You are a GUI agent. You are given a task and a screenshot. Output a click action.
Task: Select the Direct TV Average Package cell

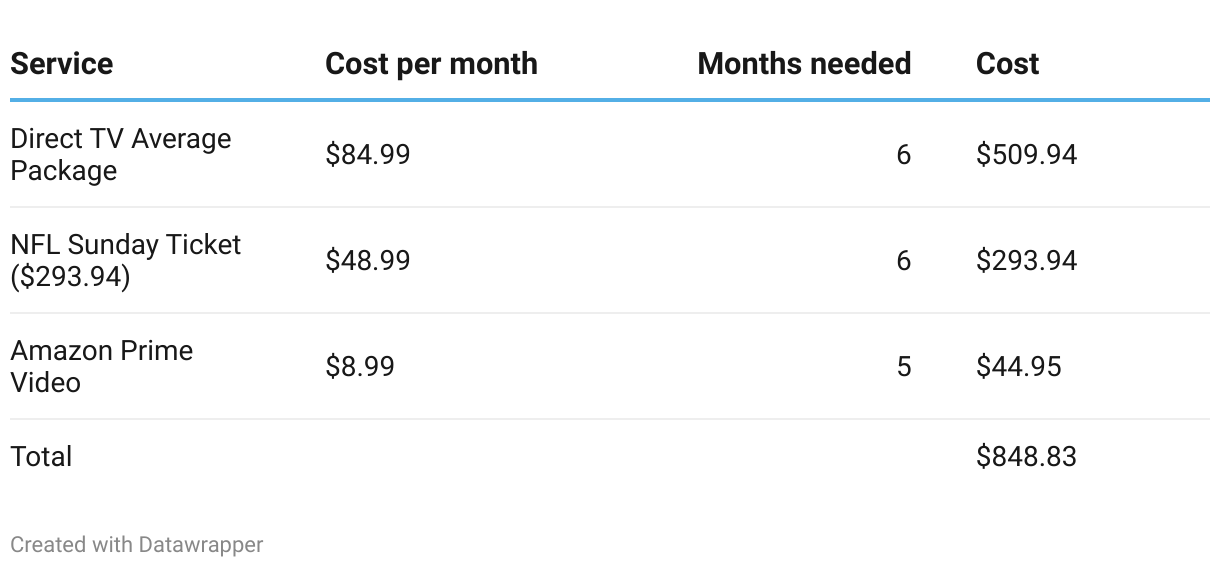coord(120,154)
